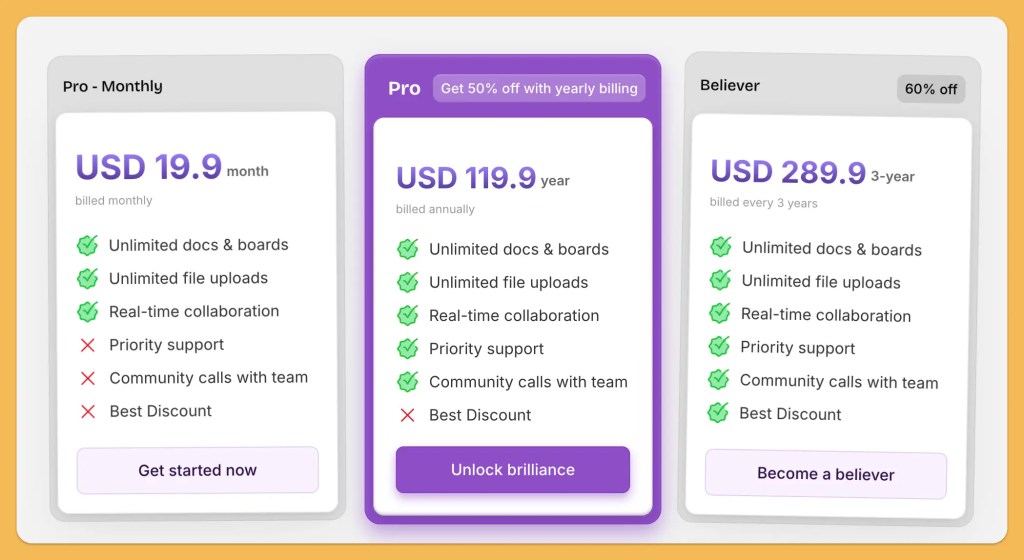This screenshot has width=1024, height=560.
Task: Click the 60% off badge
Action: click(930, 89)
